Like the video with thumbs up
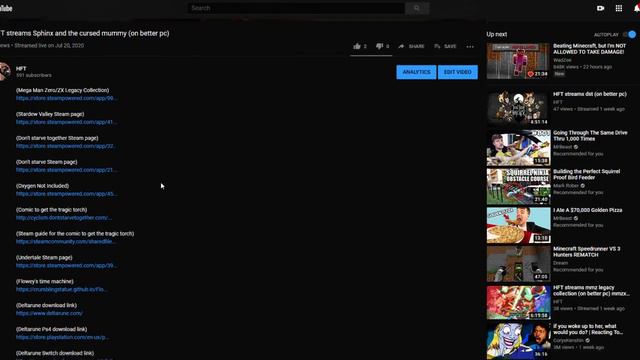640x360 pixels. coord(357,46)
